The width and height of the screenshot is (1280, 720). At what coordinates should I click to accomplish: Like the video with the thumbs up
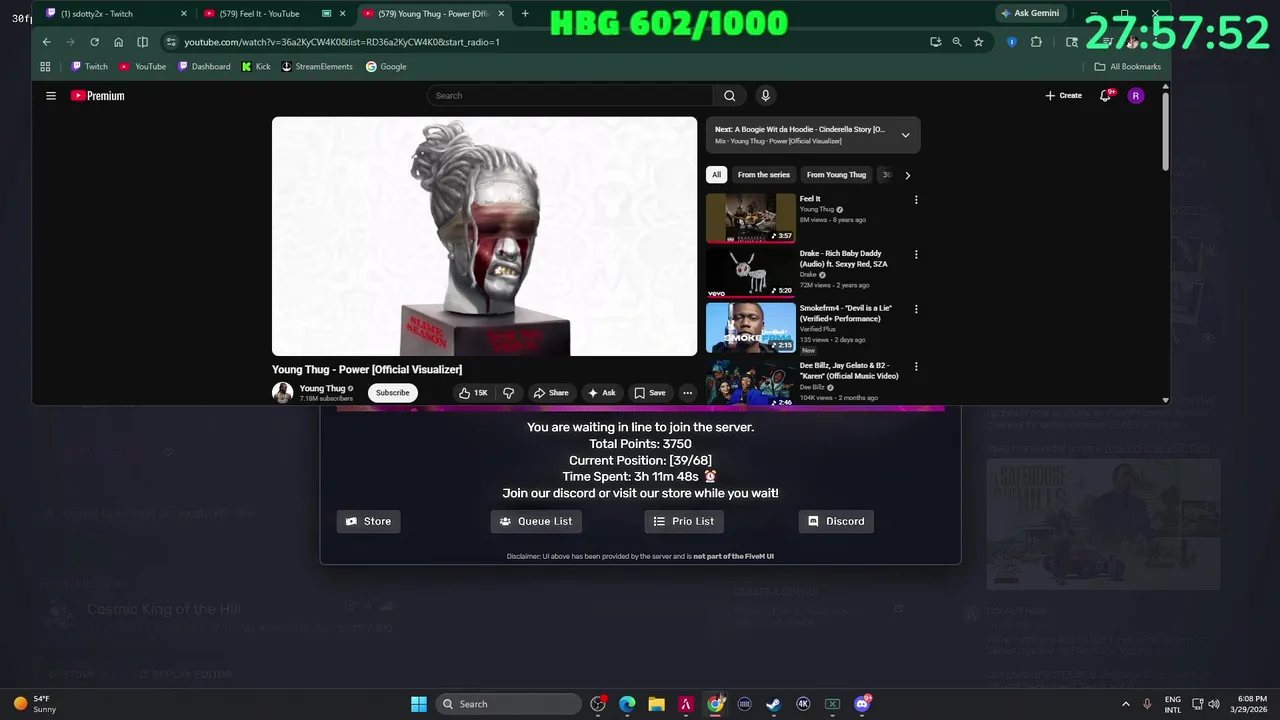pos(473,393)
